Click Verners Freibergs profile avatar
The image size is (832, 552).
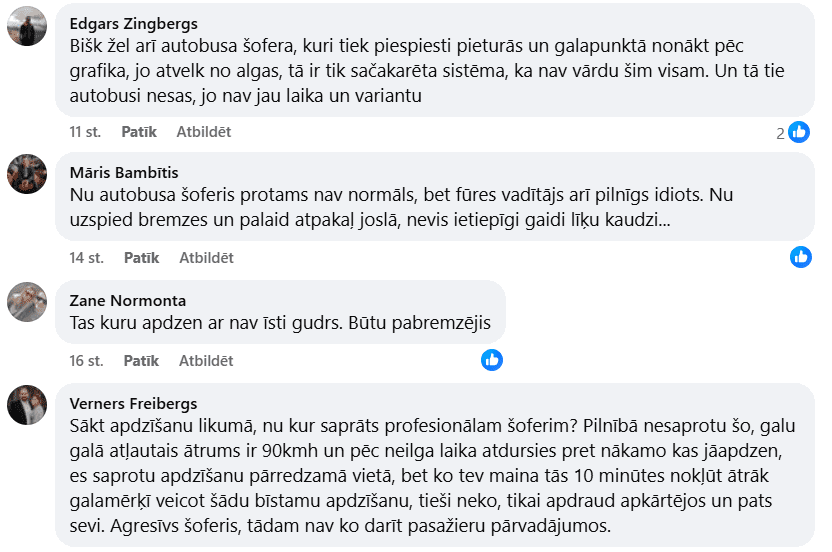(27, 404)
